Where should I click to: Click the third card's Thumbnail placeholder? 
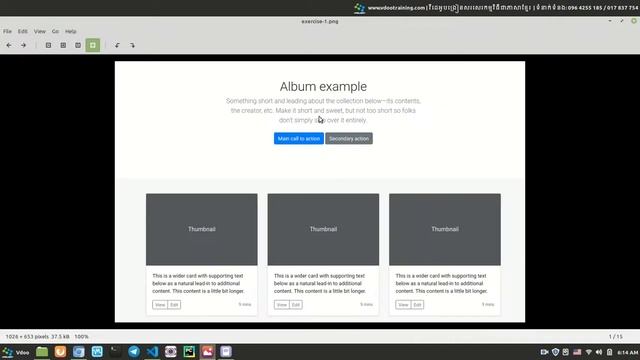445,229
